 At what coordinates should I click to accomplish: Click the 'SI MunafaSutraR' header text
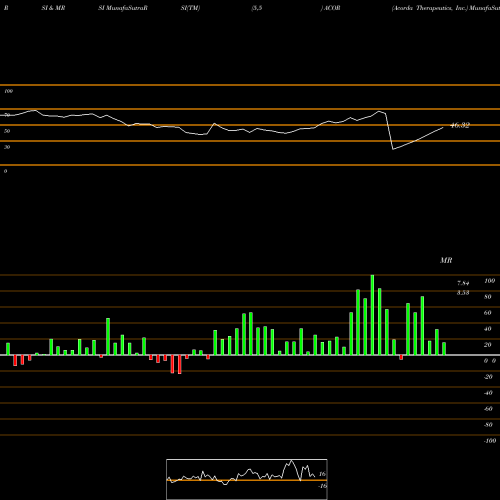[x=123, y=8]
